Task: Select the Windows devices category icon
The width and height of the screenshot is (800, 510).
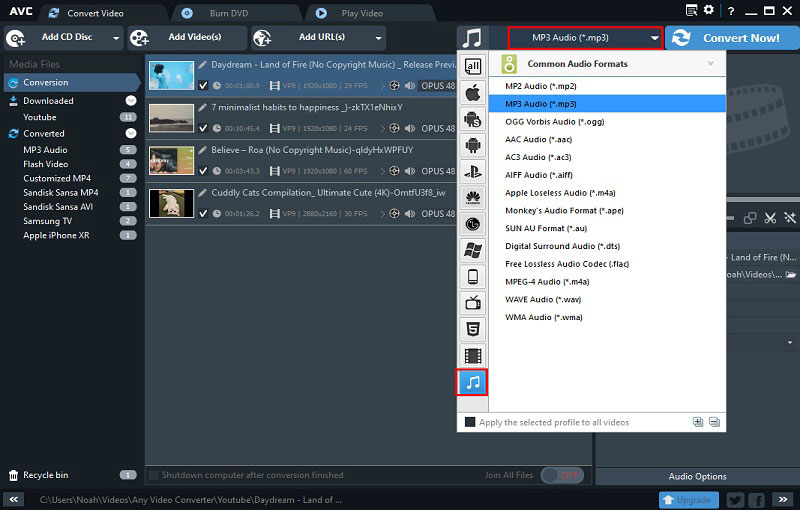Action: [x=473, y=250]
